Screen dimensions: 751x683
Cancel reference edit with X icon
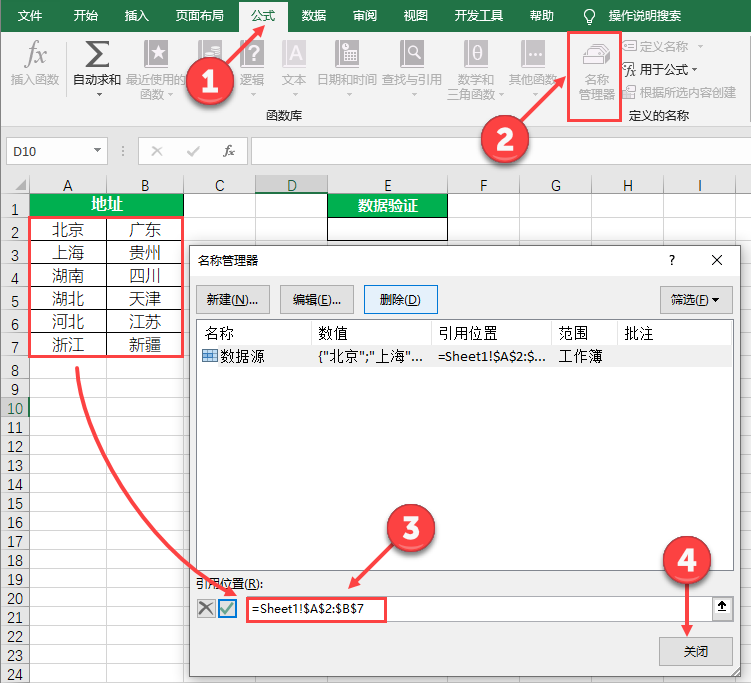205,608
